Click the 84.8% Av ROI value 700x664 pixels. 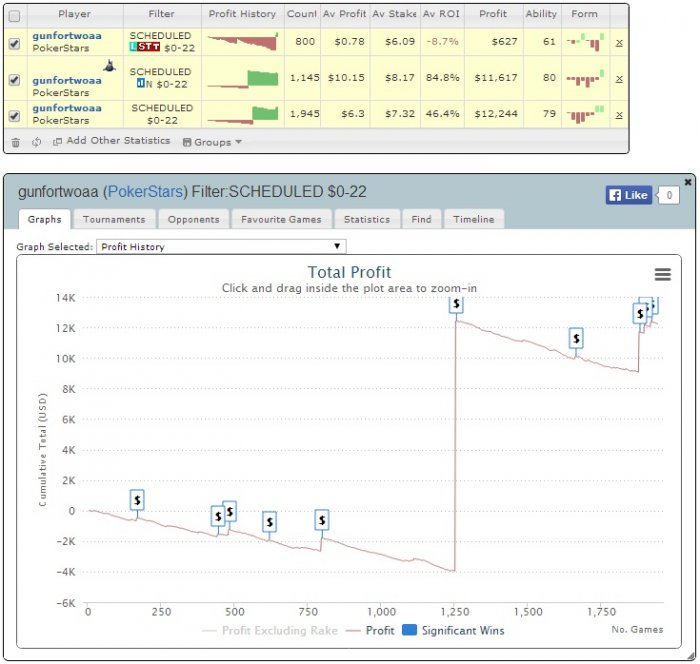coord(442,78)
